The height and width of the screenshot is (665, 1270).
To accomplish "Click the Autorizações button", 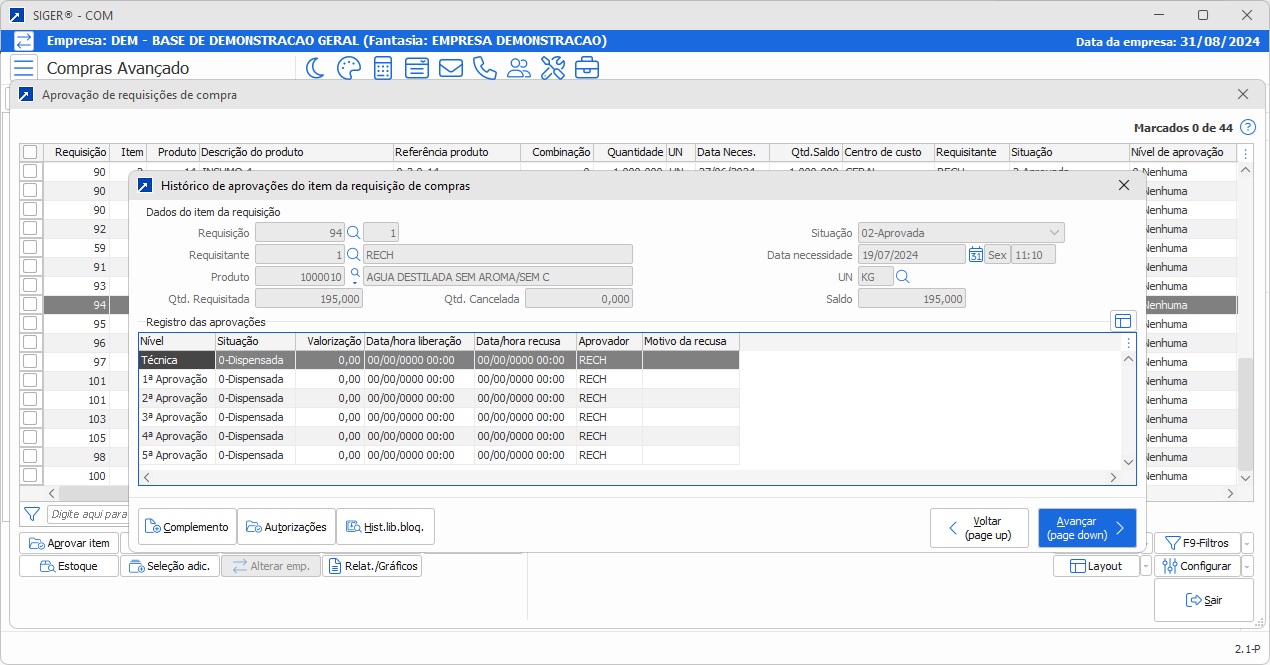I will [287, 526].
